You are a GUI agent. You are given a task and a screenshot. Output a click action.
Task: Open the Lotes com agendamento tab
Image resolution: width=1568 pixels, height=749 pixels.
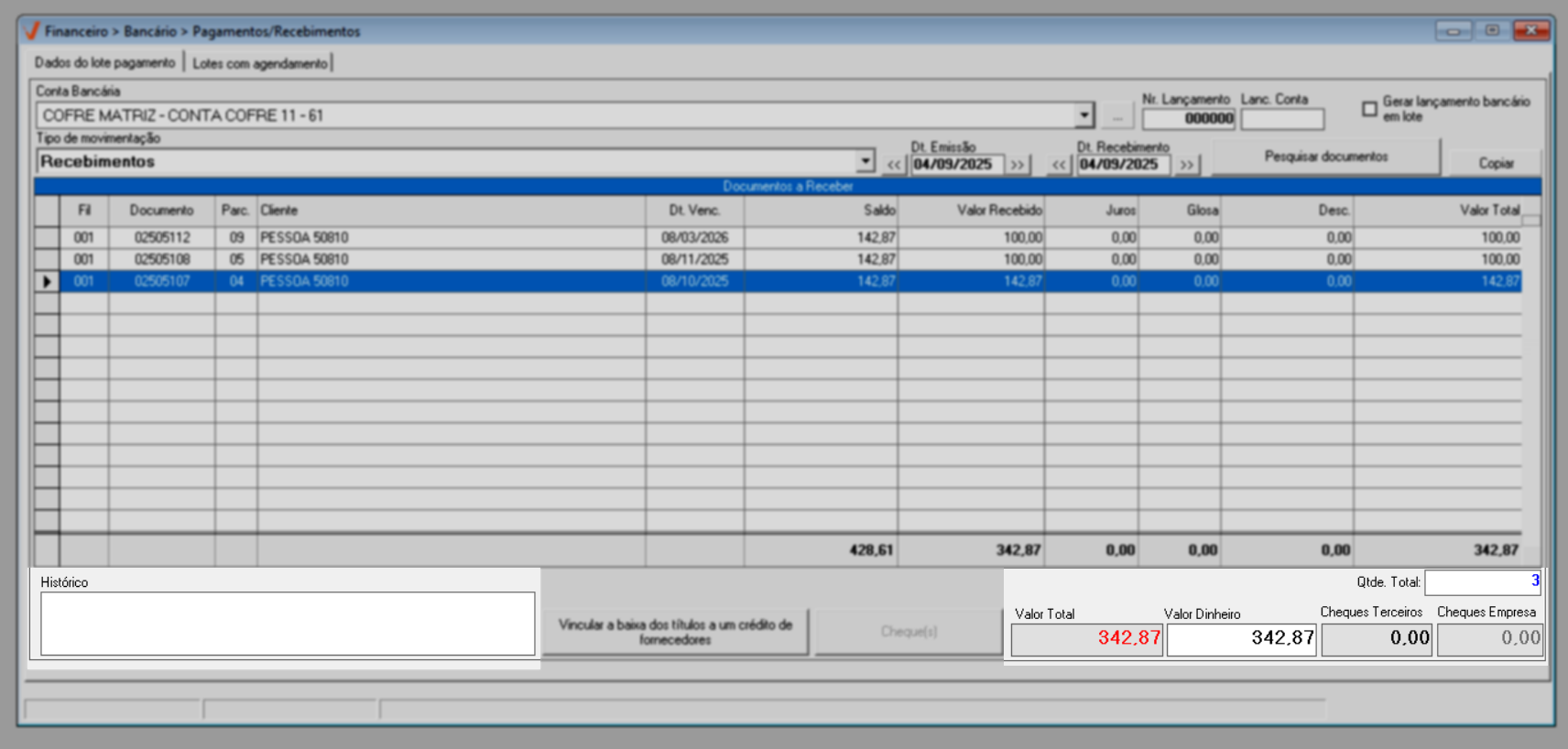pyautogui.click(x=260, y=63)
